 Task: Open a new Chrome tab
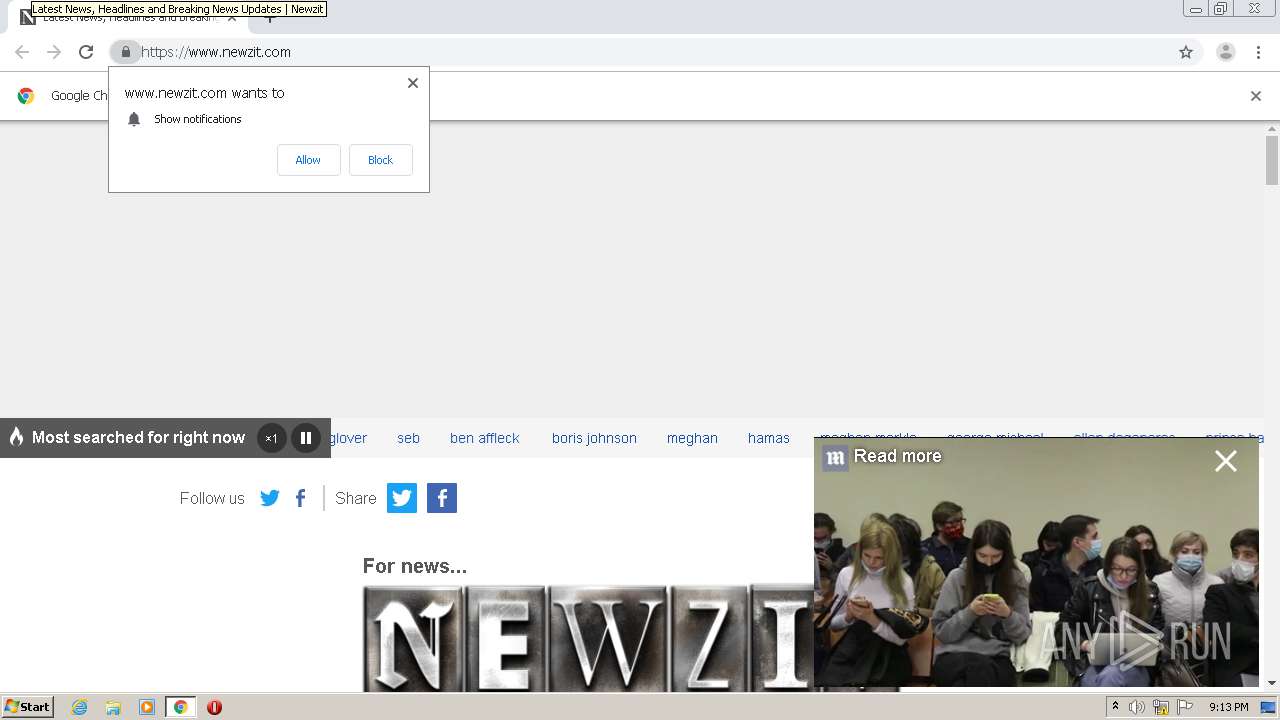click(269, 18)
